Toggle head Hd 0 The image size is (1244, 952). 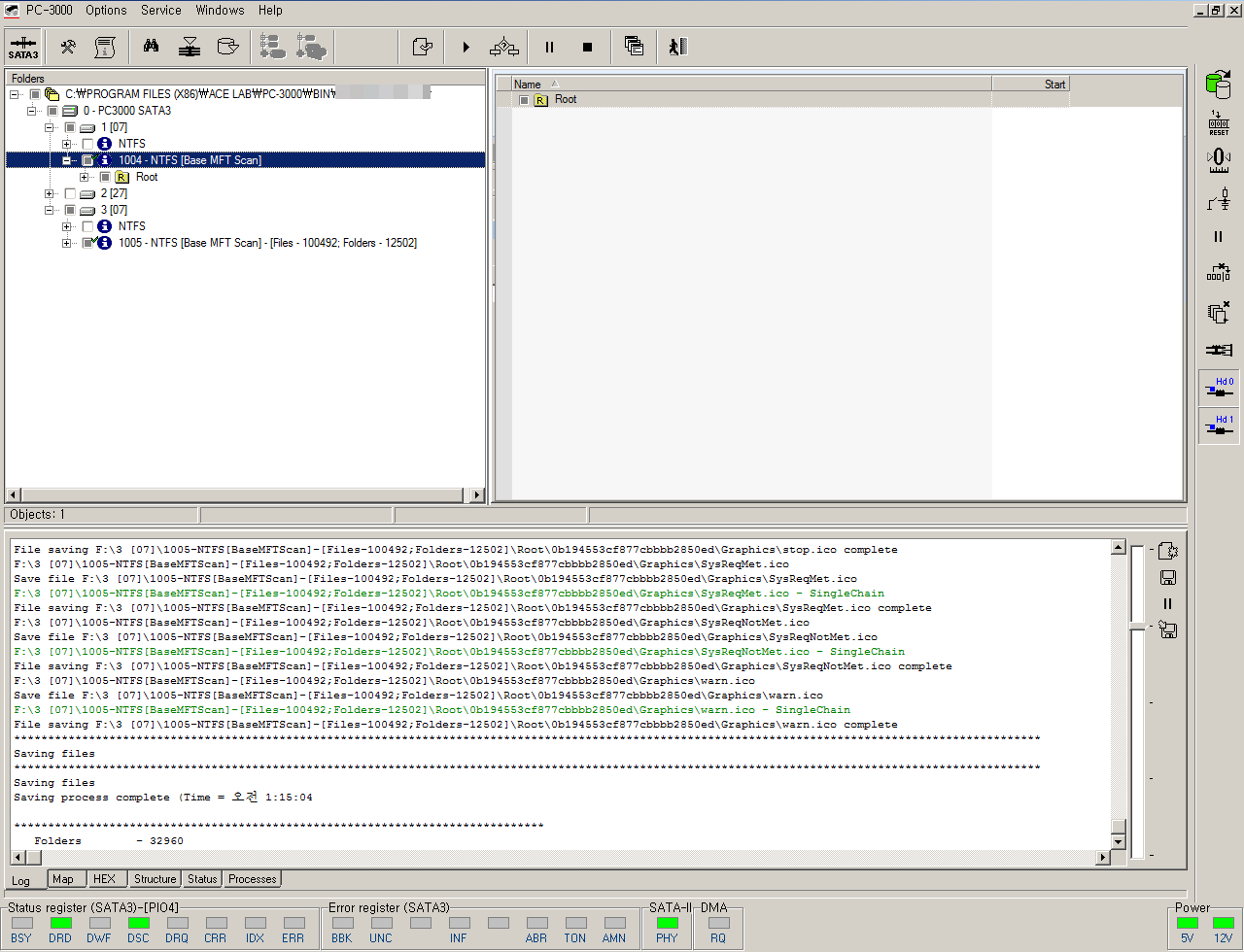1219,388
